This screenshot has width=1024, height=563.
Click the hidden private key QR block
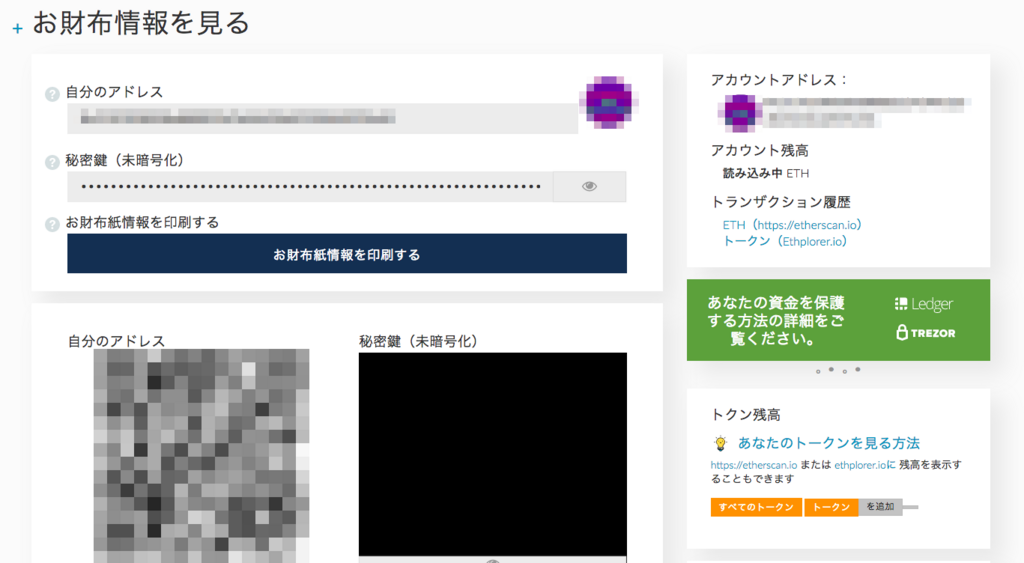[492, 455]
